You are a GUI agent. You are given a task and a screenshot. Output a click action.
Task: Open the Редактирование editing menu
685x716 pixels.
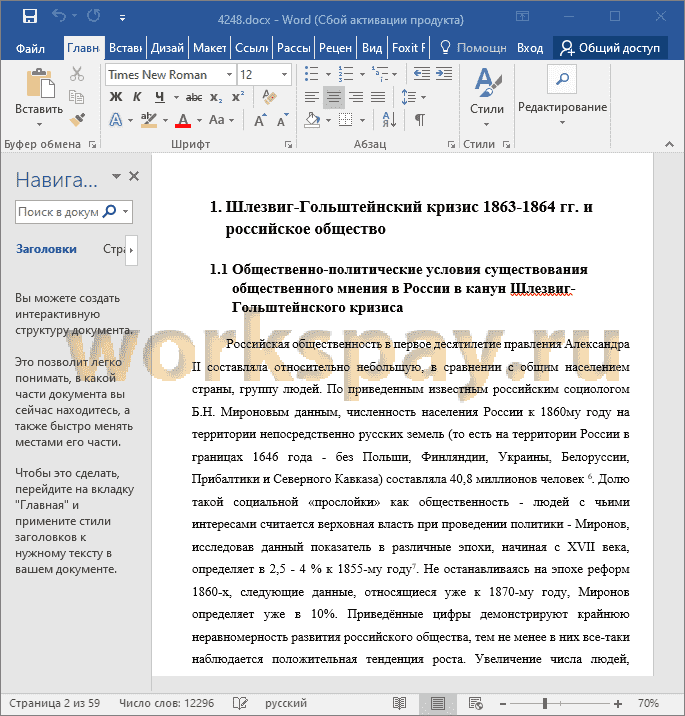coord(562,96)
